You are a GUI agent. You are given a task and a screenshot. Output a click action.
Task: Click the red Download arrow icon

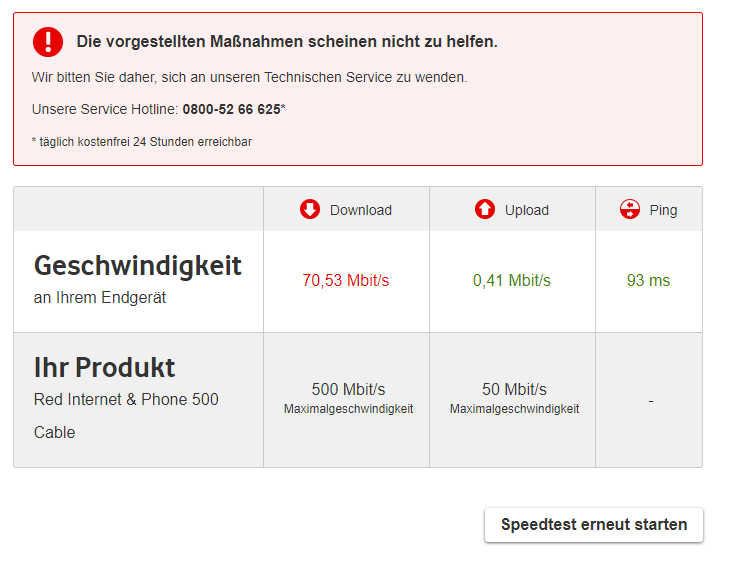click(x=310, y=210)
